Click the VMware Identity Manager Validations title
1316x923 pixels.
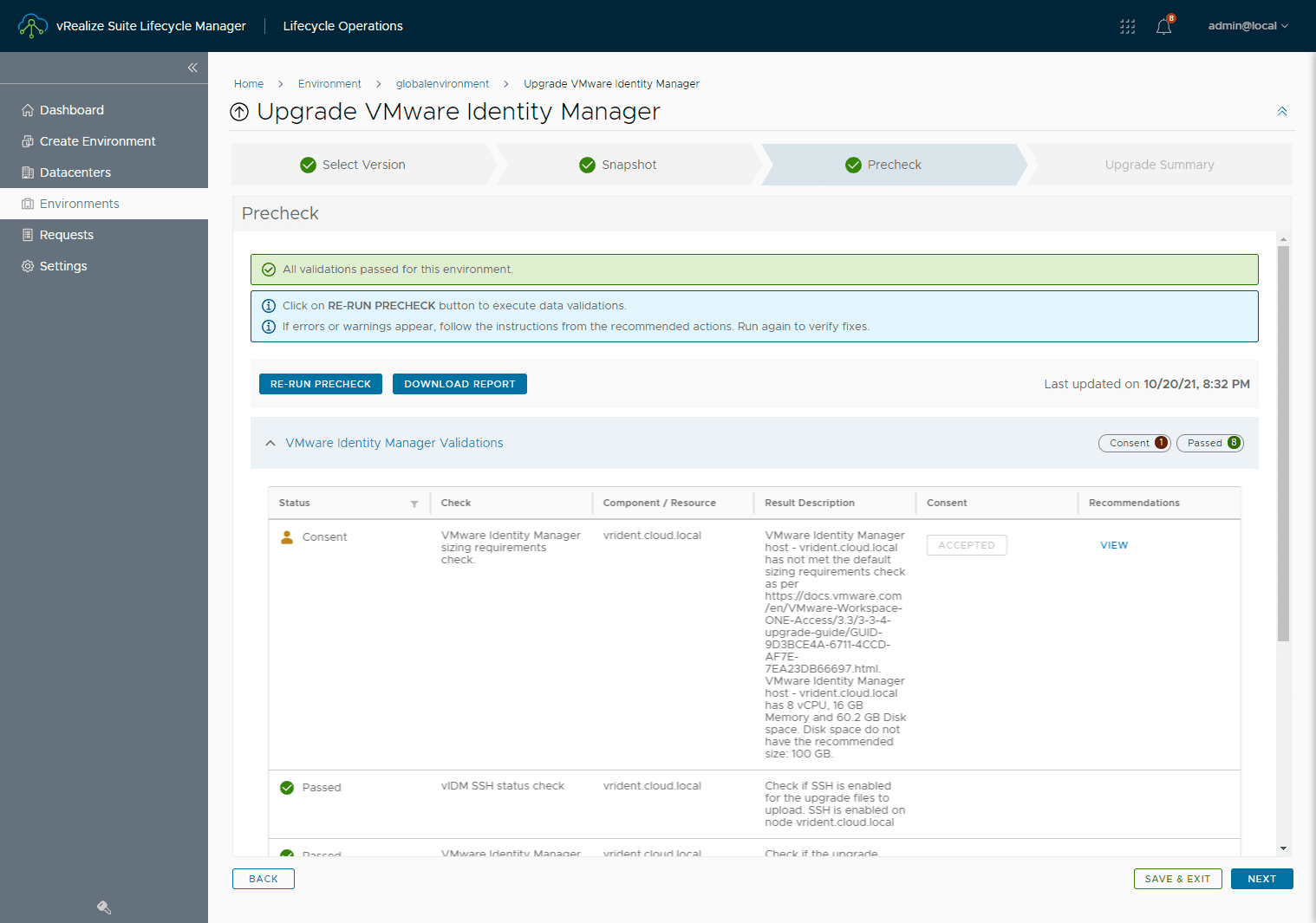394,443
